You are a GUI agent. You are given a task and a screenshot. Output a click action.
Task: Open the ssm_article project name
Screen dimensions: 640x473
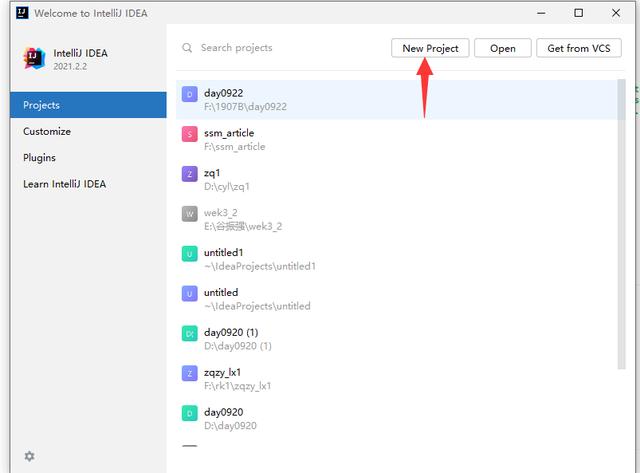[229, 133]
